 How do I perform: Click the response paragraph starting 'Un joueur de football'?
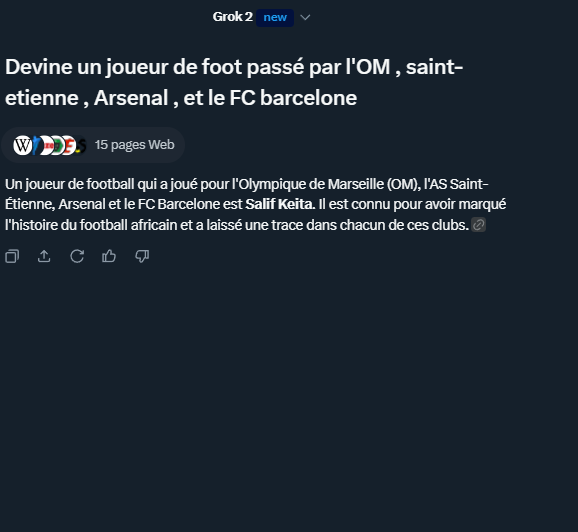coord(255,204)
